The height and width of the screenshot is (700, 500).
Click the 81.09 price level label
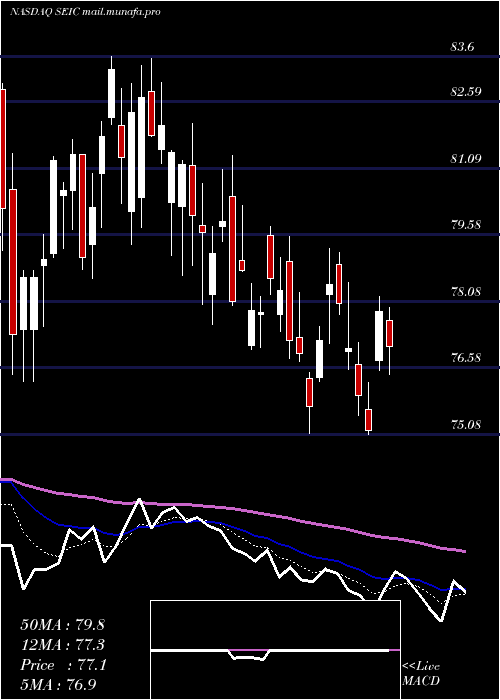click(x=466, y=158)
